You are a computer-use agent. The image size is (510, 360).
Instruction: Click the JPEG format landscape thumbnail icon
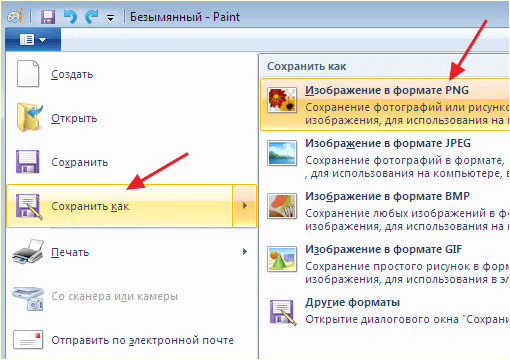point(282,153)
